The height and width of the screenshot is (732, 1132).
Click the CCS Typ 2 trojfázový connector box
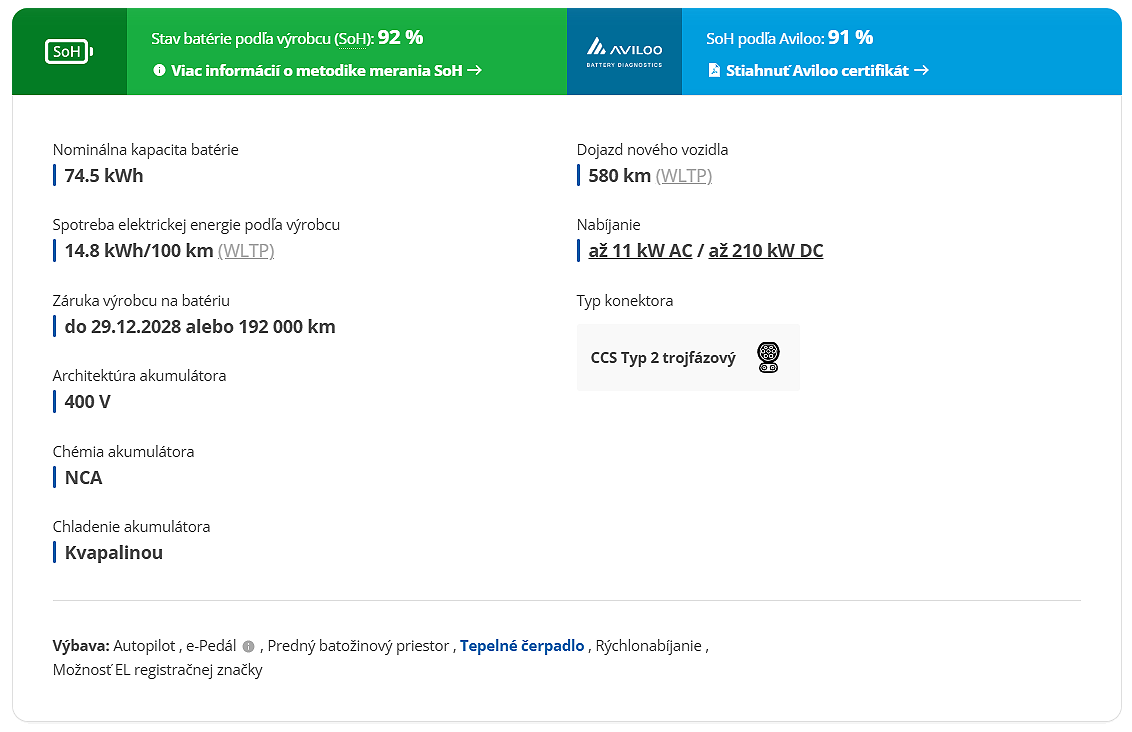click(688, 357)
